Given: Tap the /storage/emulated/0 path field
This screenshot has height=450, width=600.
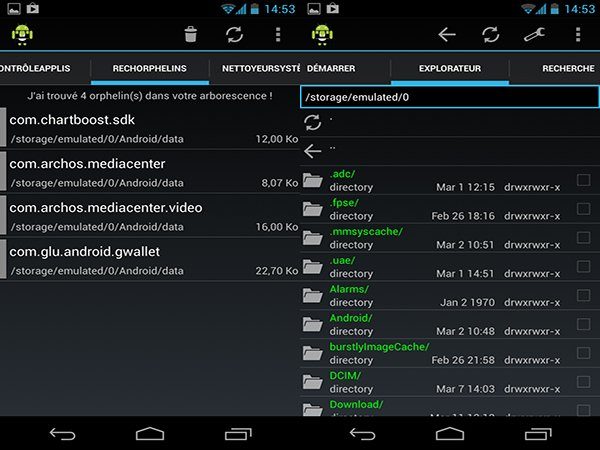Looking at the screenshot, I should point(450,97).
